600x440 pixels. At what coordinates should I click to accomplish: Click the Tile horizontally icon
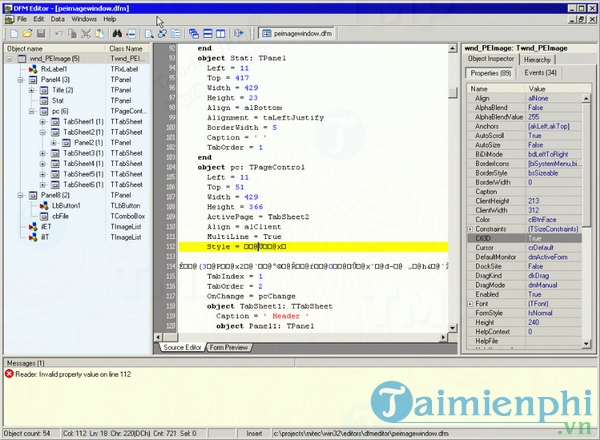click(207, 34)
